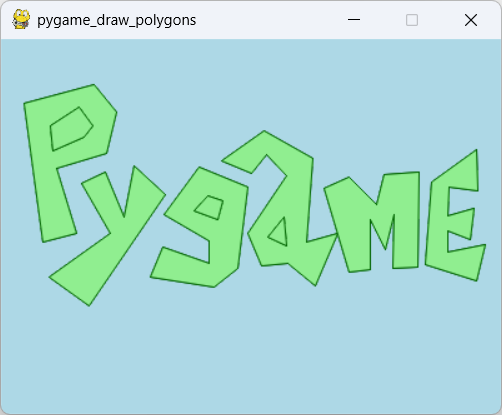Click the pygame_draw_polygons title text
Viewport: 502px width, 415px height.
(x=116, y=20)
